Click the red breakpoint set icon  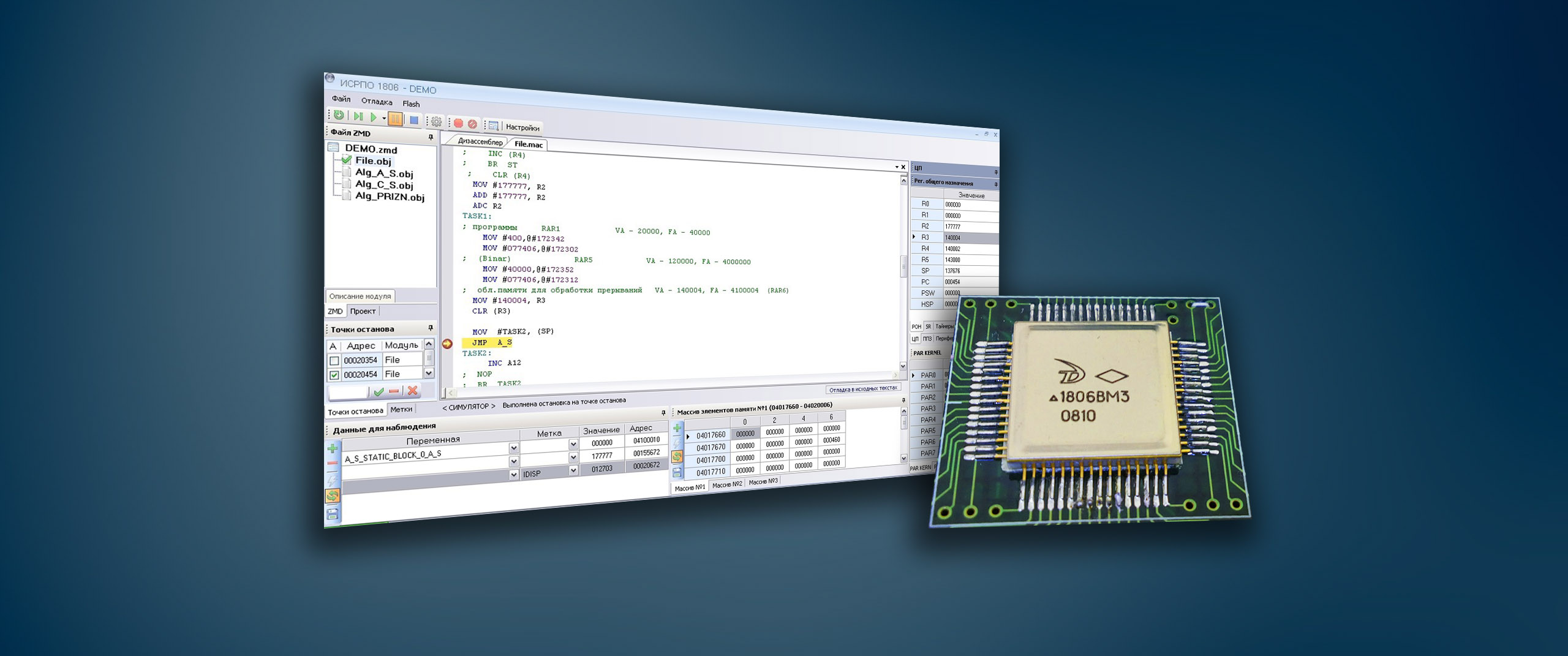point(458,123)
